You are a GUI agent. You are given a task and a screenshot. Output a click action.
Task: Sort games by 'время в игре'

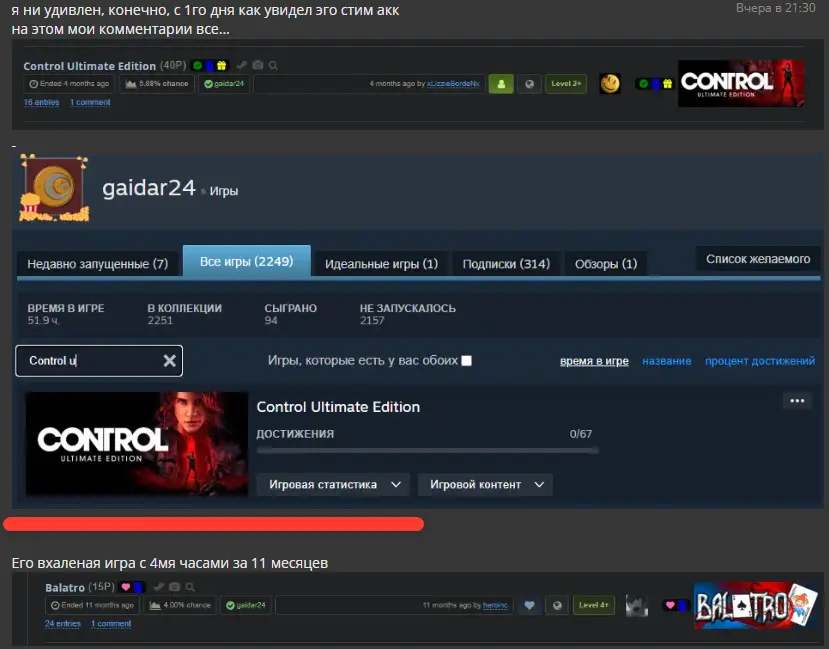point(594,361)
